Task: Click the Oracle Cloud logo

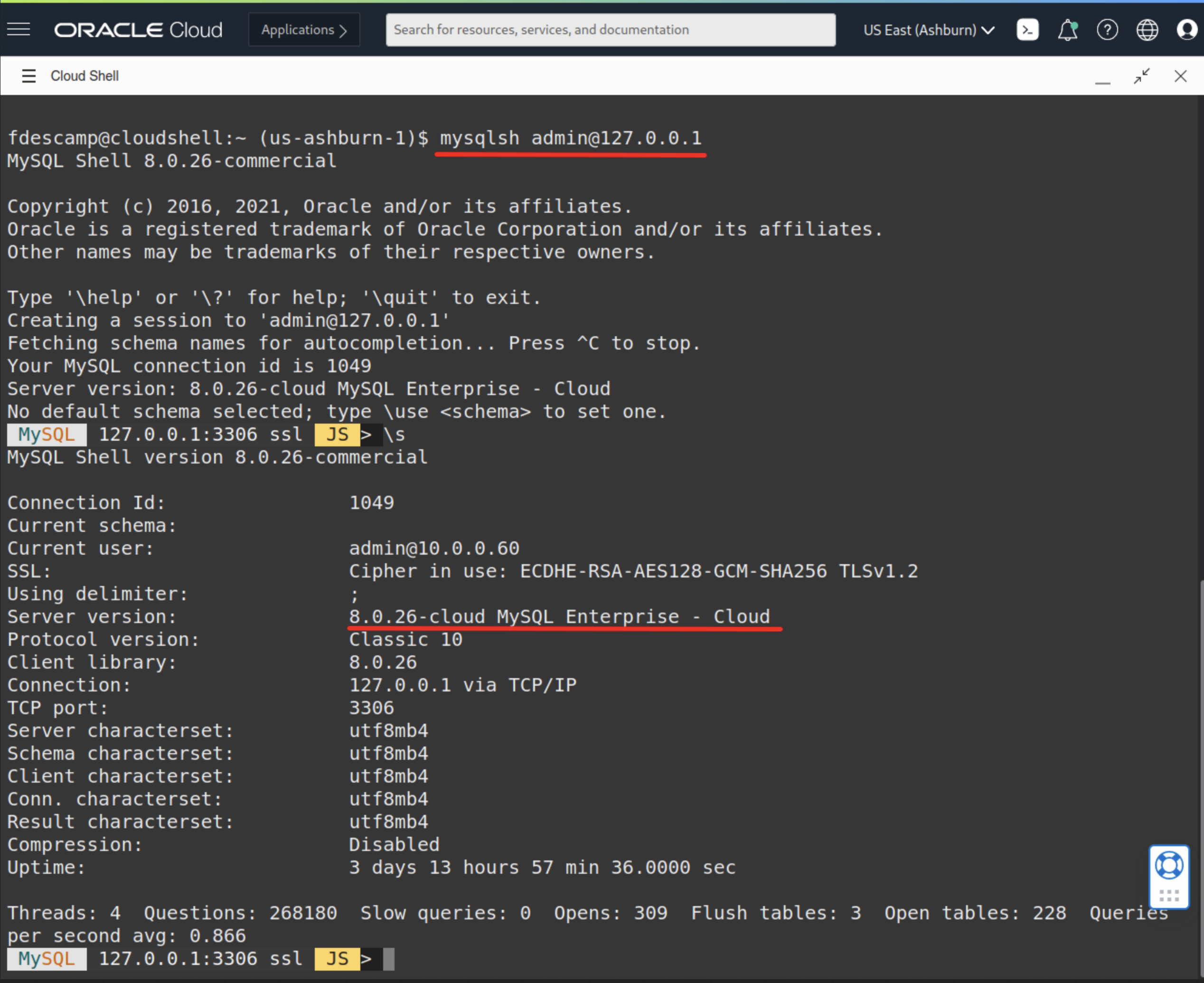Action: 138,30
